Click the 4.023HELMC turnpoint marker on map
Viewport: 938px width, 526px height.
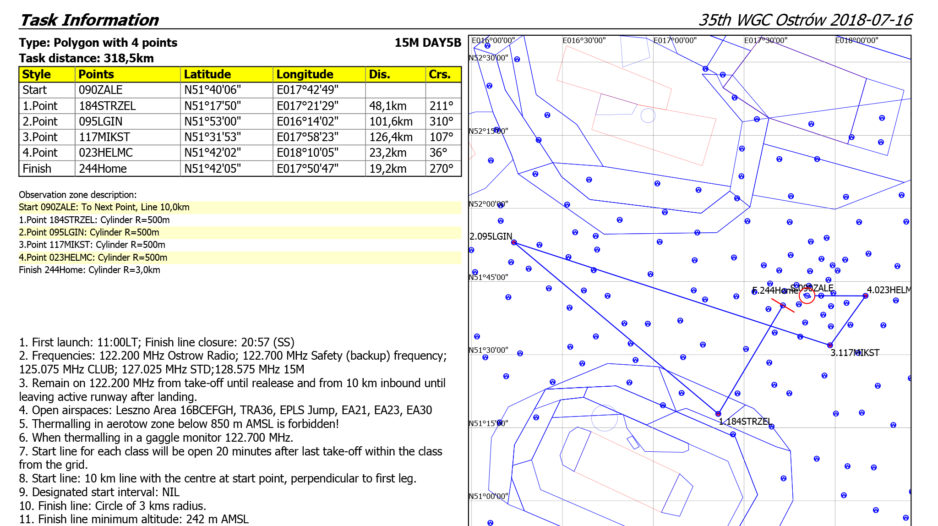(x=865, y=296)
